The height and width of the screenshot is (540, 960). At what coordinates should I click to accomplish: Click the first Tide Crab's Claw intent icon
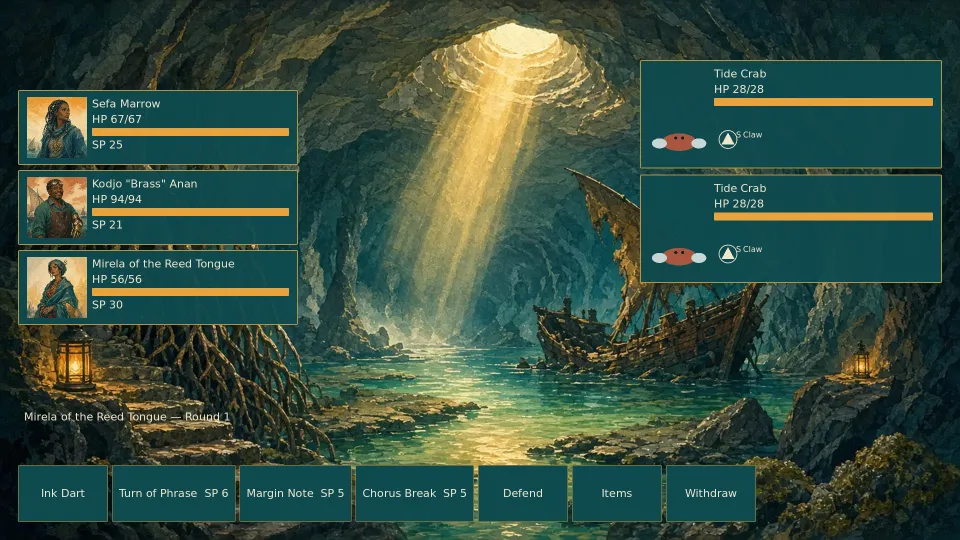pos(727,140)
